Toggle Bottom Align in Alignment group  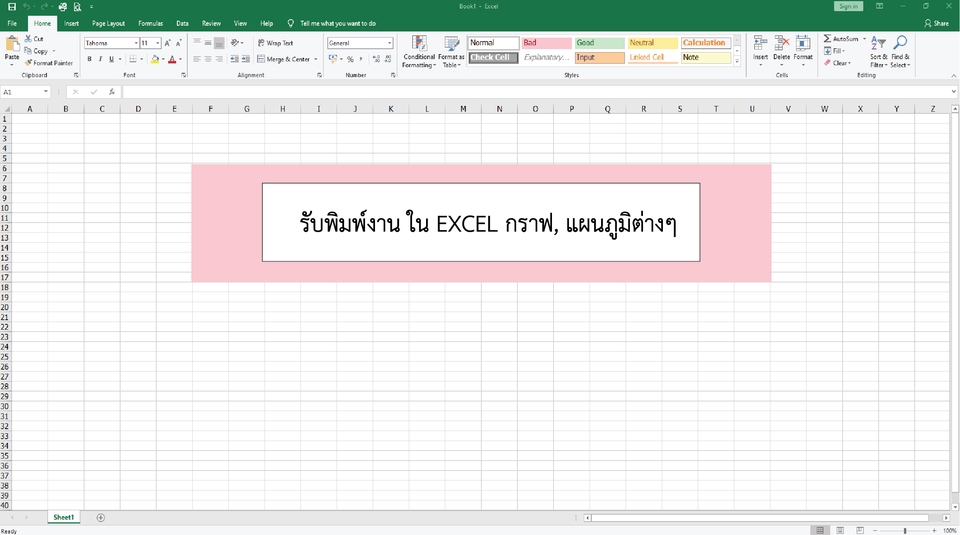point(219,43)
